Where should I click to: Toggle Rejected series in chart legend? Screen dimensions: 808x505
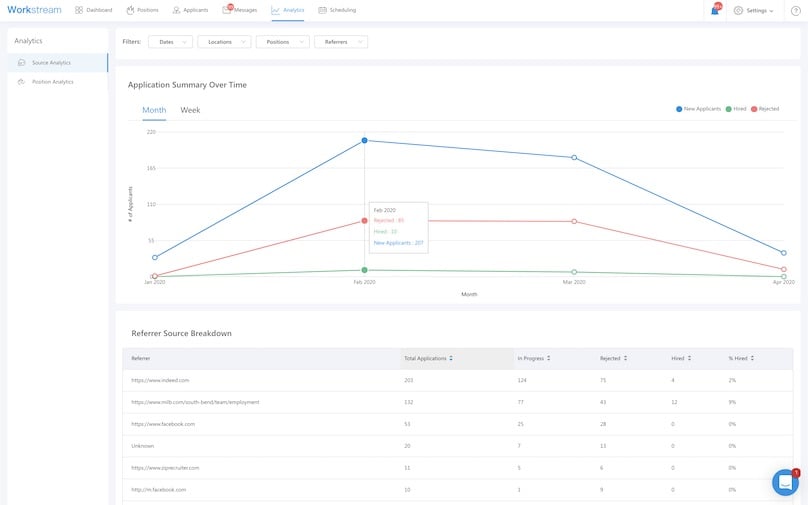click(766, 108)
